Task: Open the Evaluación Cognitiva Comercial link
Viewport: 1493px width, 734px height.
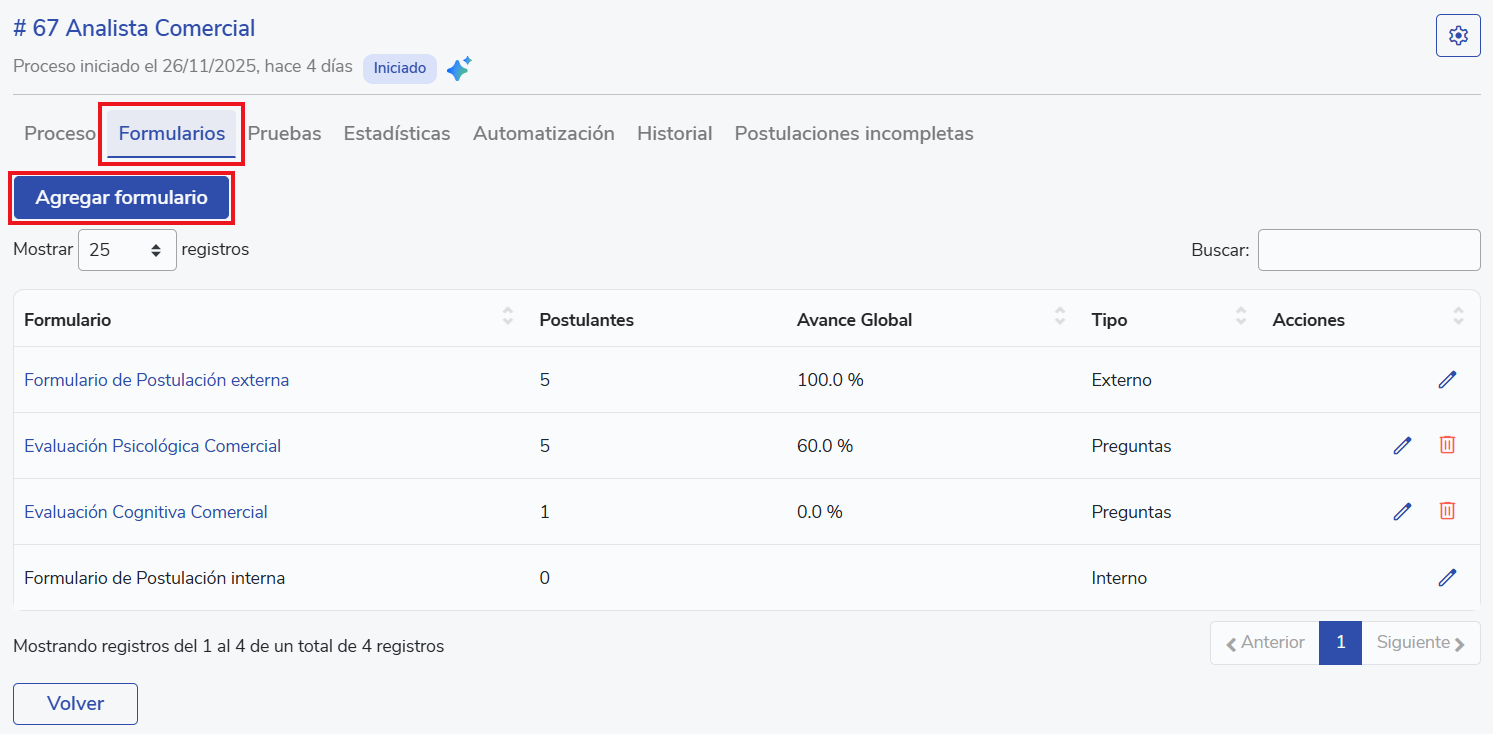Action: pos(146,512)
